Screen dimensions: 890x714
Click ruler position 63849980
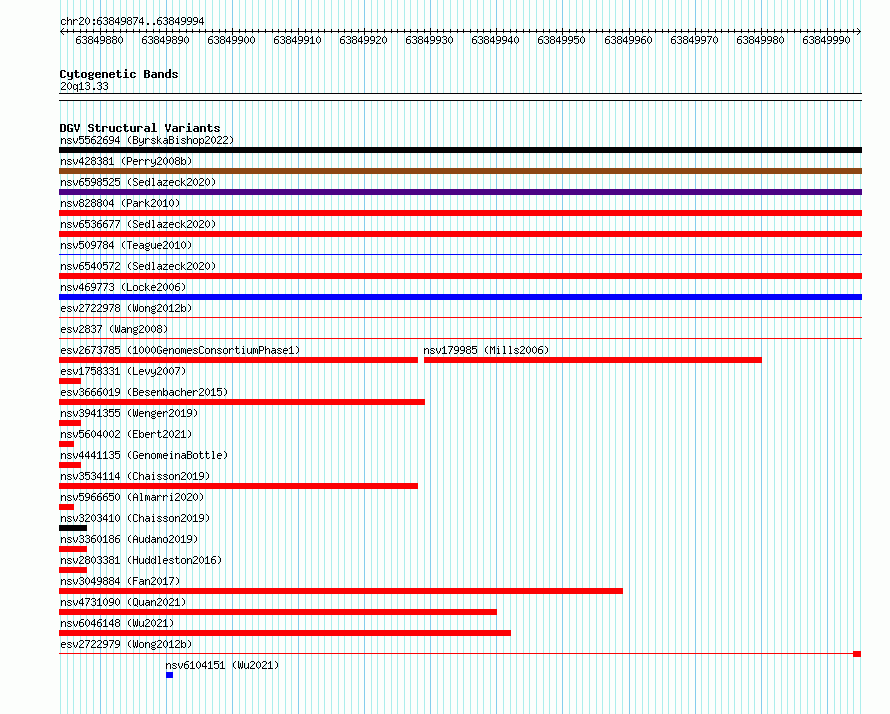point(760,40)
